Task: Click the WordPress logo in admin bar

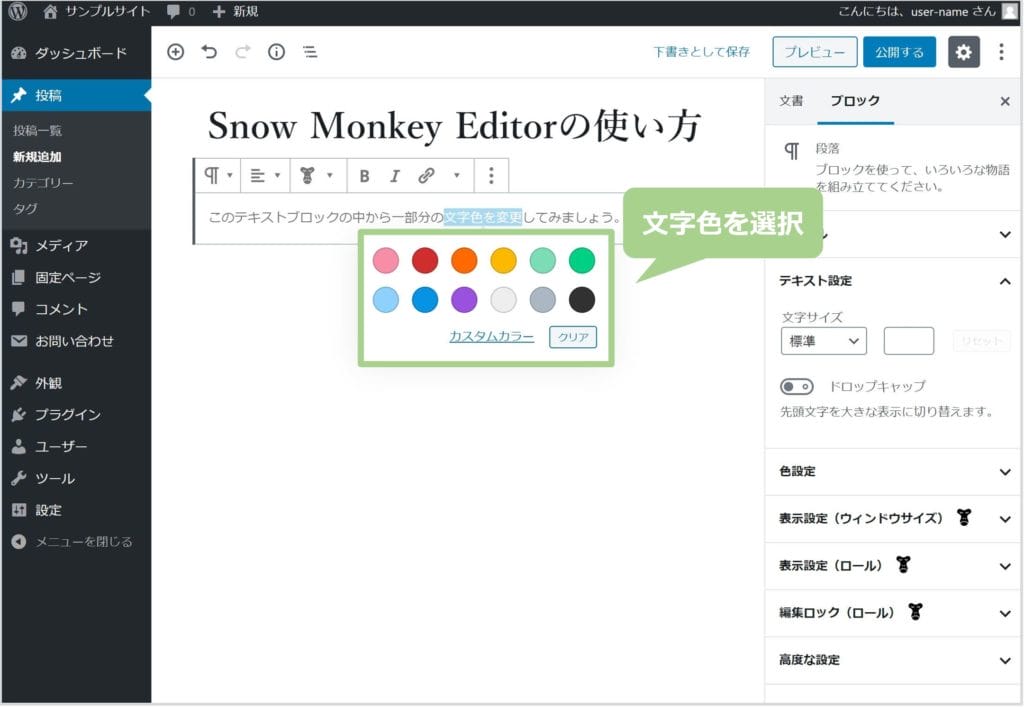Action: pyautogui.click(x=18, y=11)
